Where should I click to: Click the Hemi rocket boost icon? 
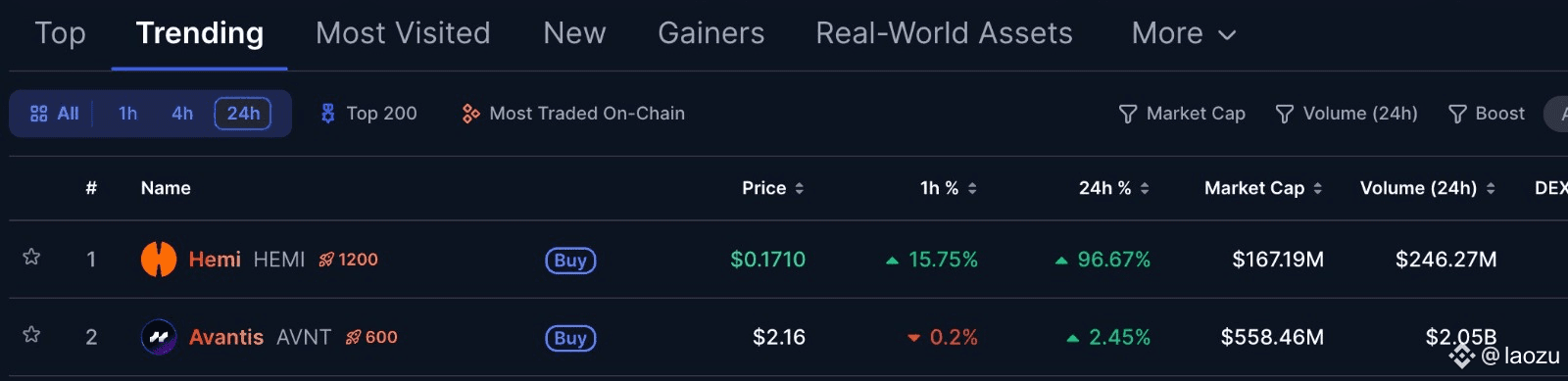[326, 260]
